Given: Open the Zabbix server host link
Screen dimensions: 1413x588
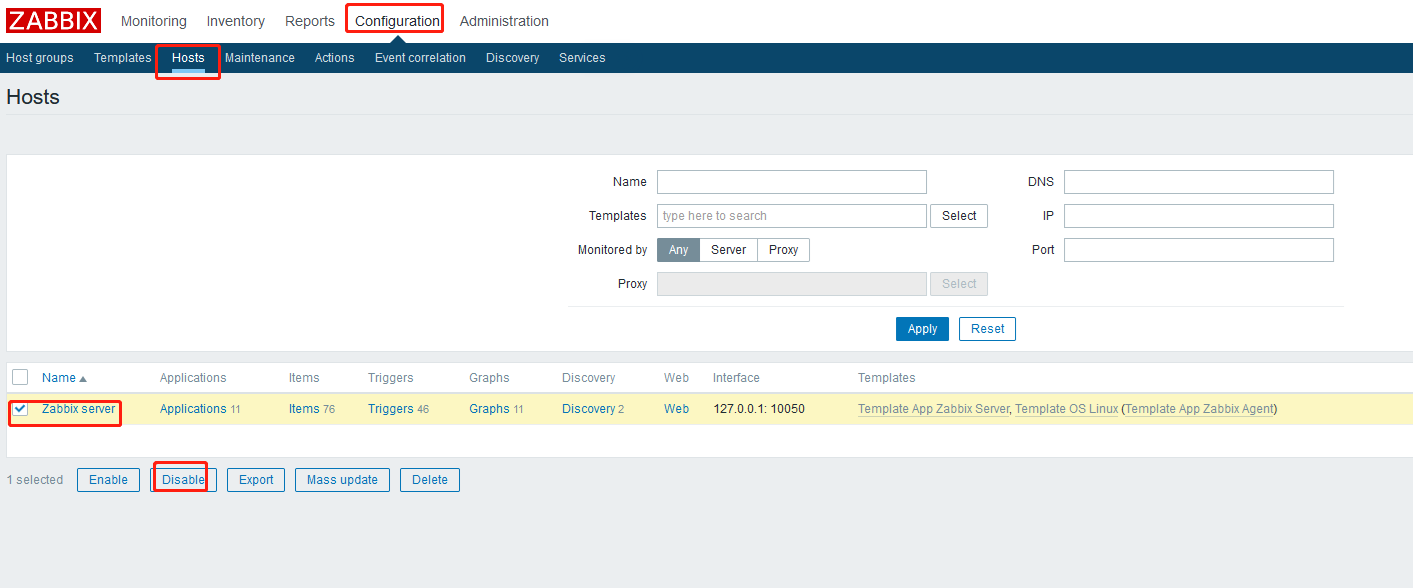Looking at the screenshot, I should tap(79, 409).
